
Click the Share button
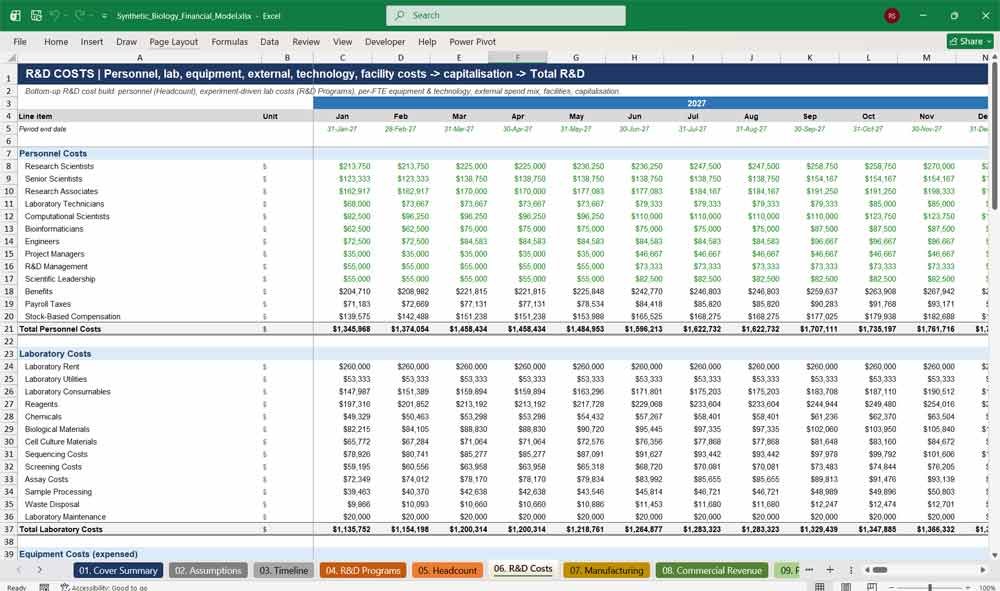pos(970,41)
